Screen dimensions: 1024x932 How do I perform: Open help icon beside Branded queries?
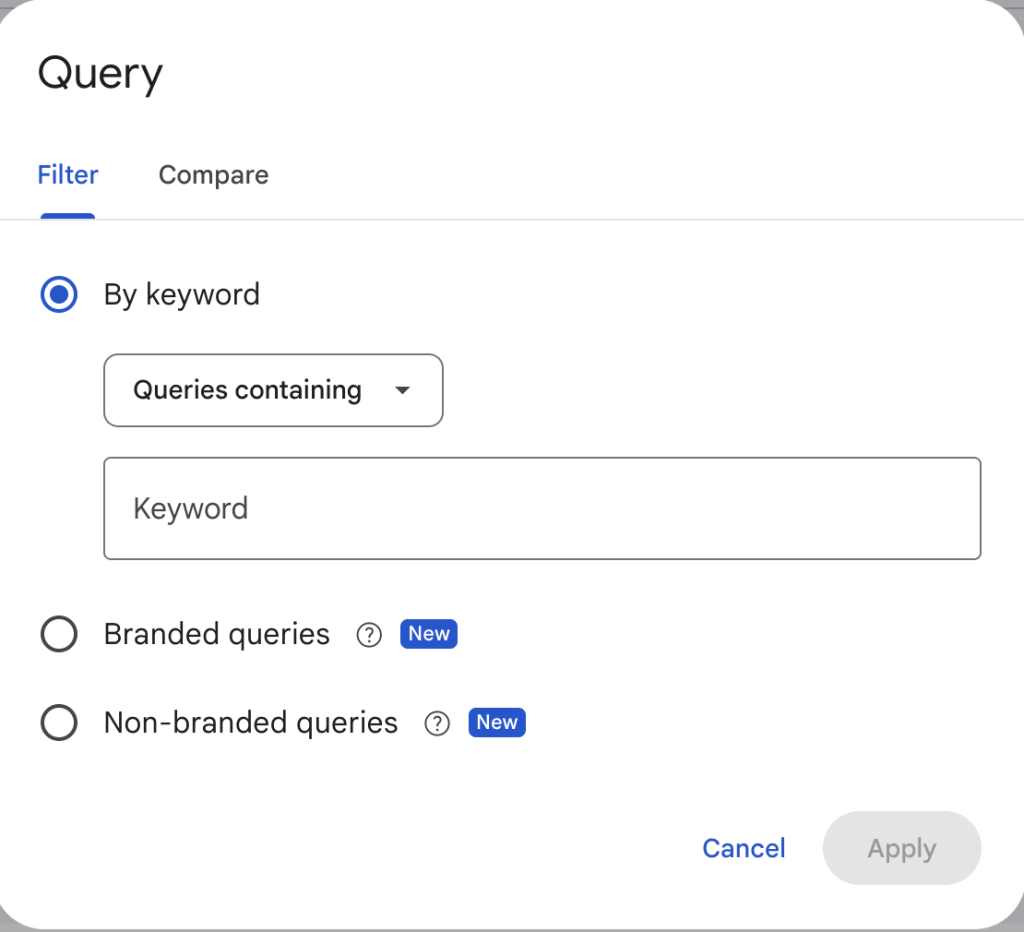(x=369, y=635)
